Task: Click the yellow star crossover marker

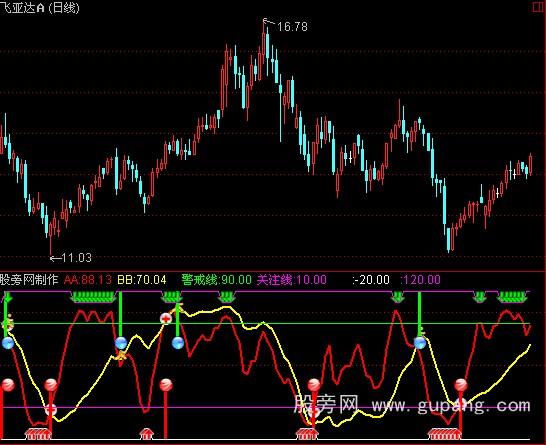Action: click(120, 355)
